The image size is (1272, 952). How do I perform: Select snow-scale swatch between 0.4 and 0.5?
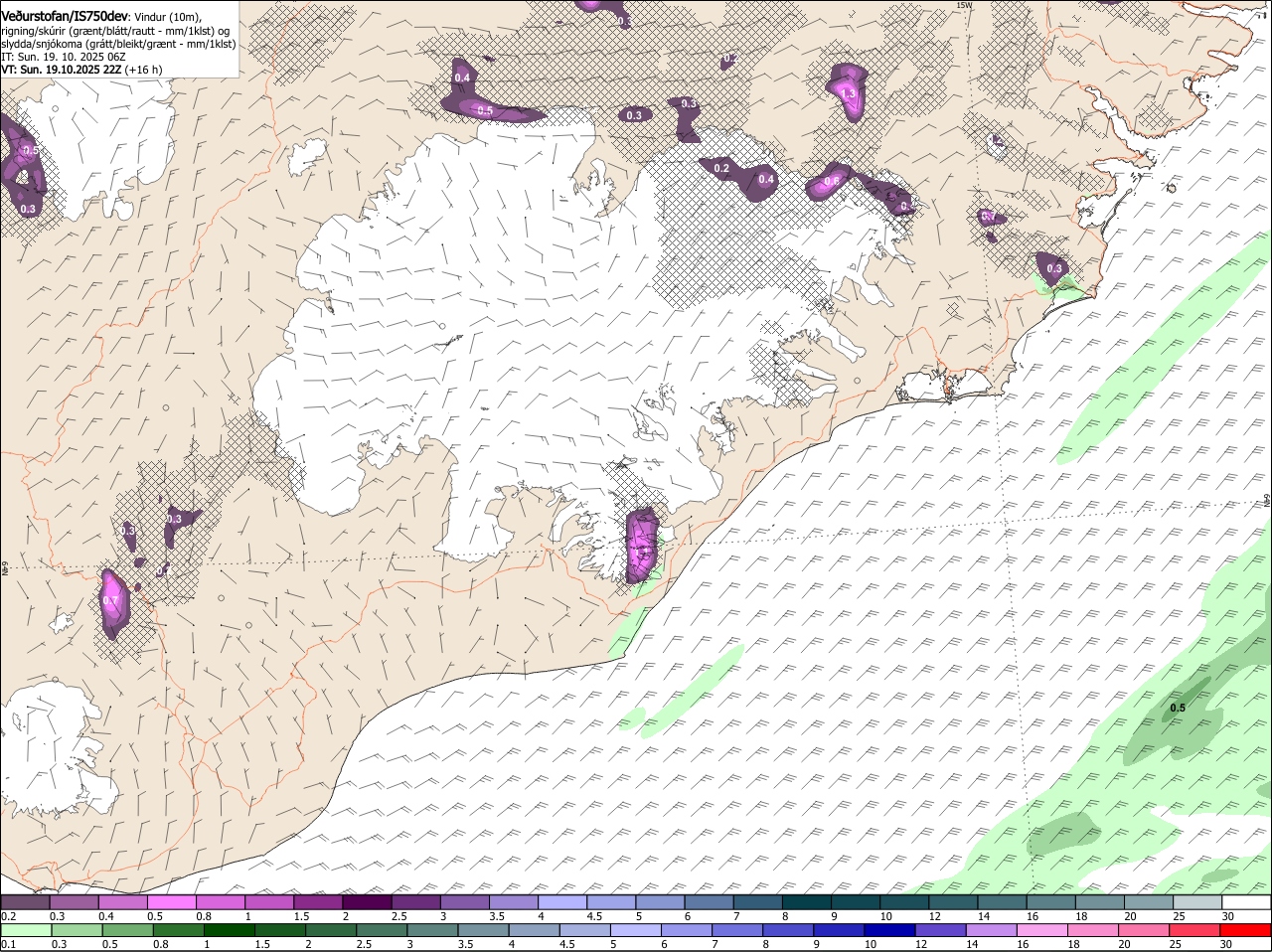click(122, 902)
